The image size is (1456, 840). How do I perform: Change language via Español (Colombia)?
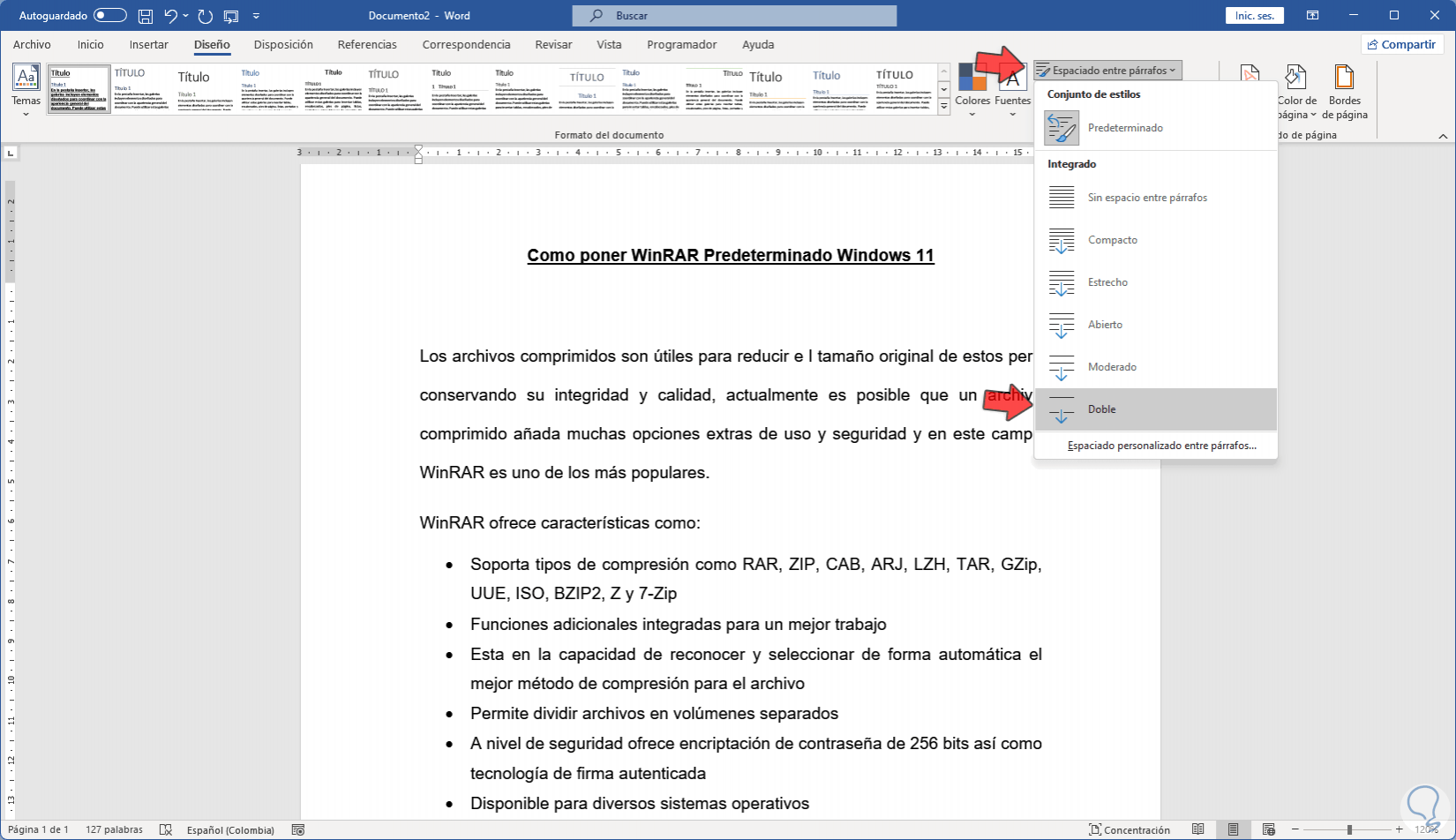pos(230,829)
